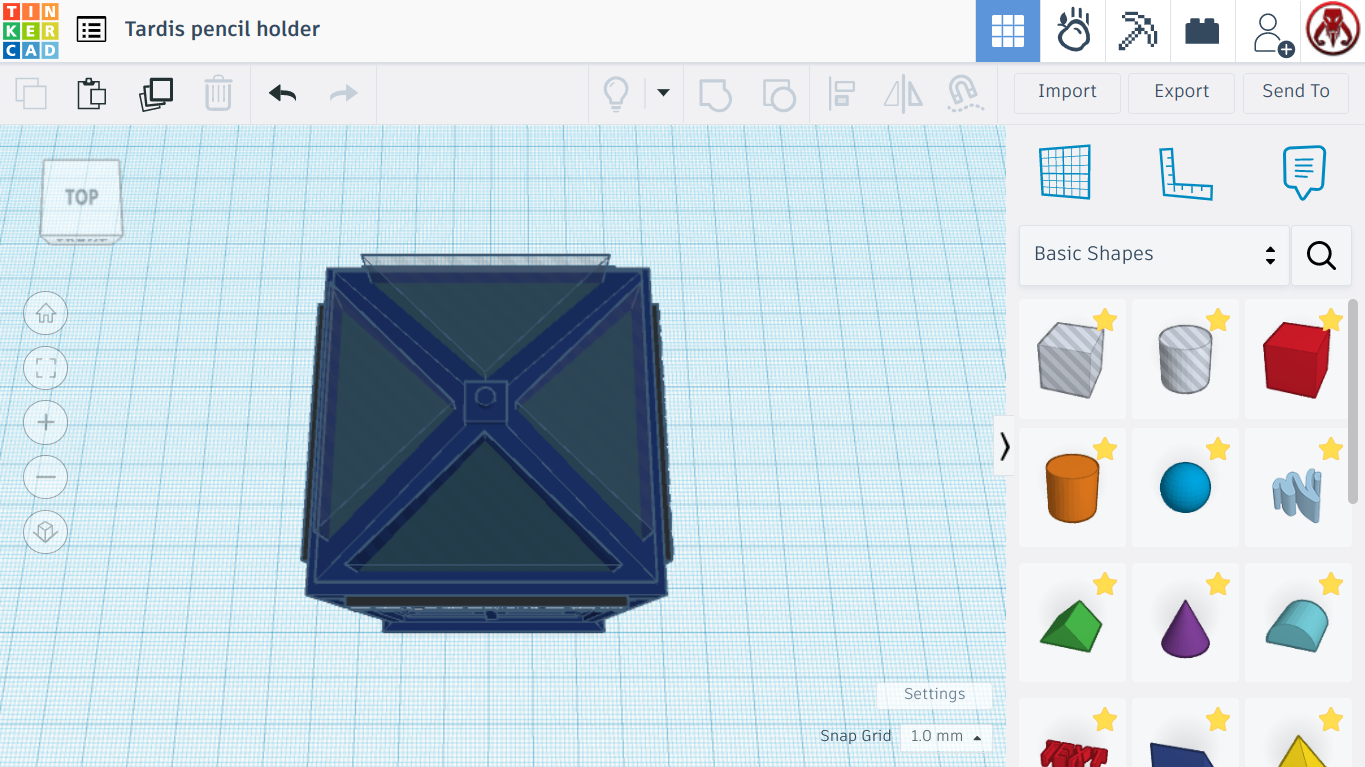Switch to Sim Lab view
Viewport: 1365px width, 767px height.
click(1073, 31)
